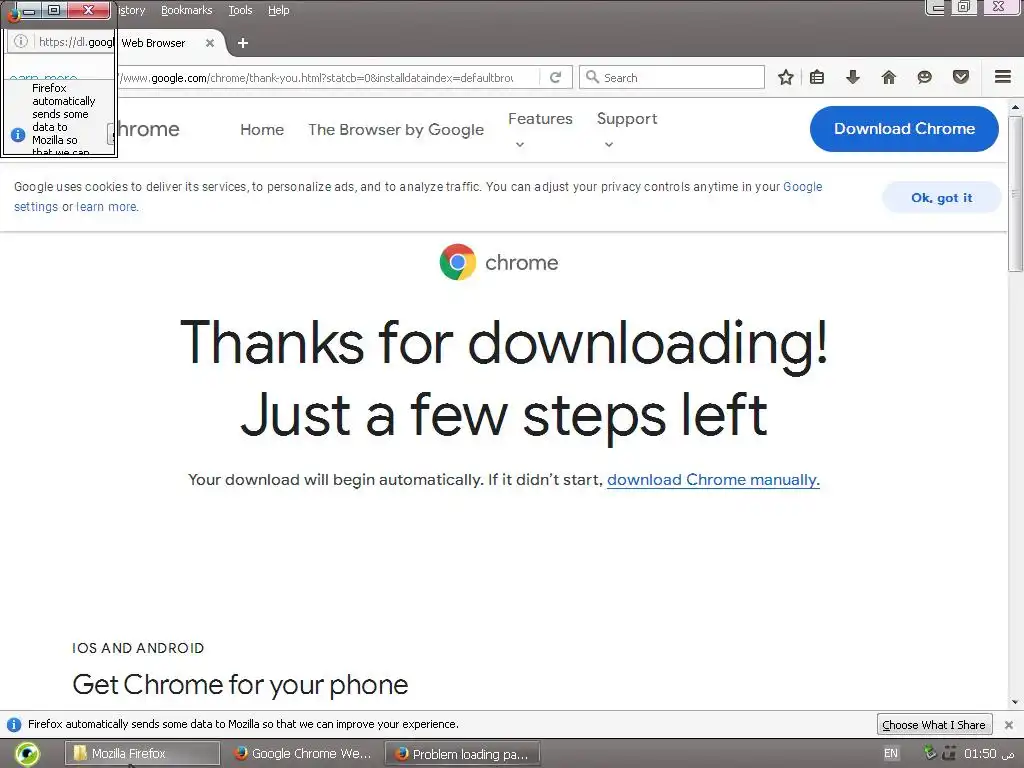Click the vertical scrollbar thumb

pyautogui.click(x=1015, y=194)
